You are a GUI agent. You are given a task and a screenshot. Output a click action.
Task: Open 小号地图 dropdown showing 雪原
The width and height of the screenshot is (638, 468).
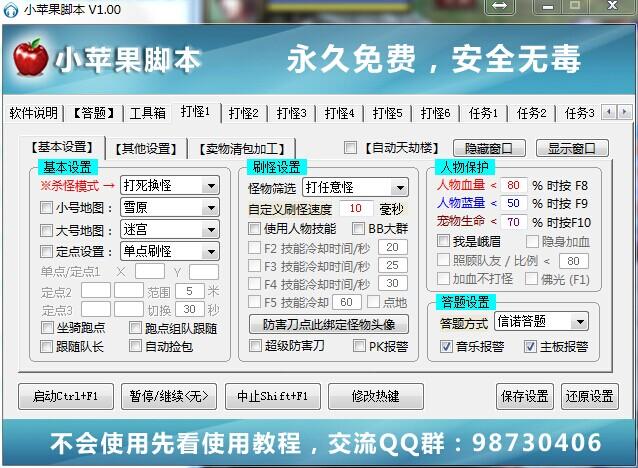[170, 208]
